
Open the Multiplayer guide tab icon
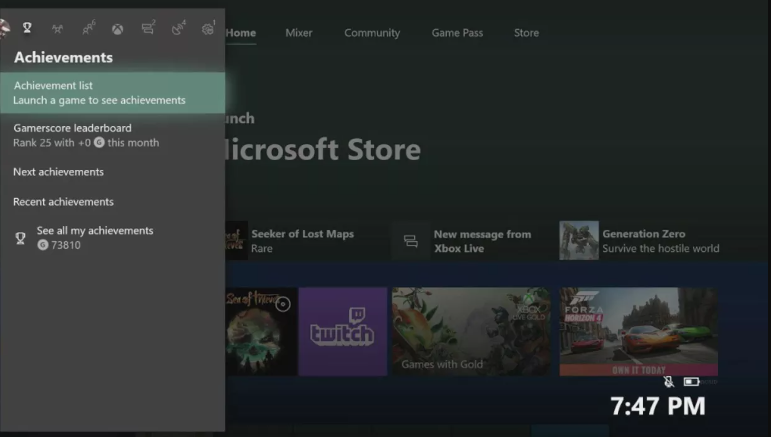pyautogui.click(x=58, y=29)
